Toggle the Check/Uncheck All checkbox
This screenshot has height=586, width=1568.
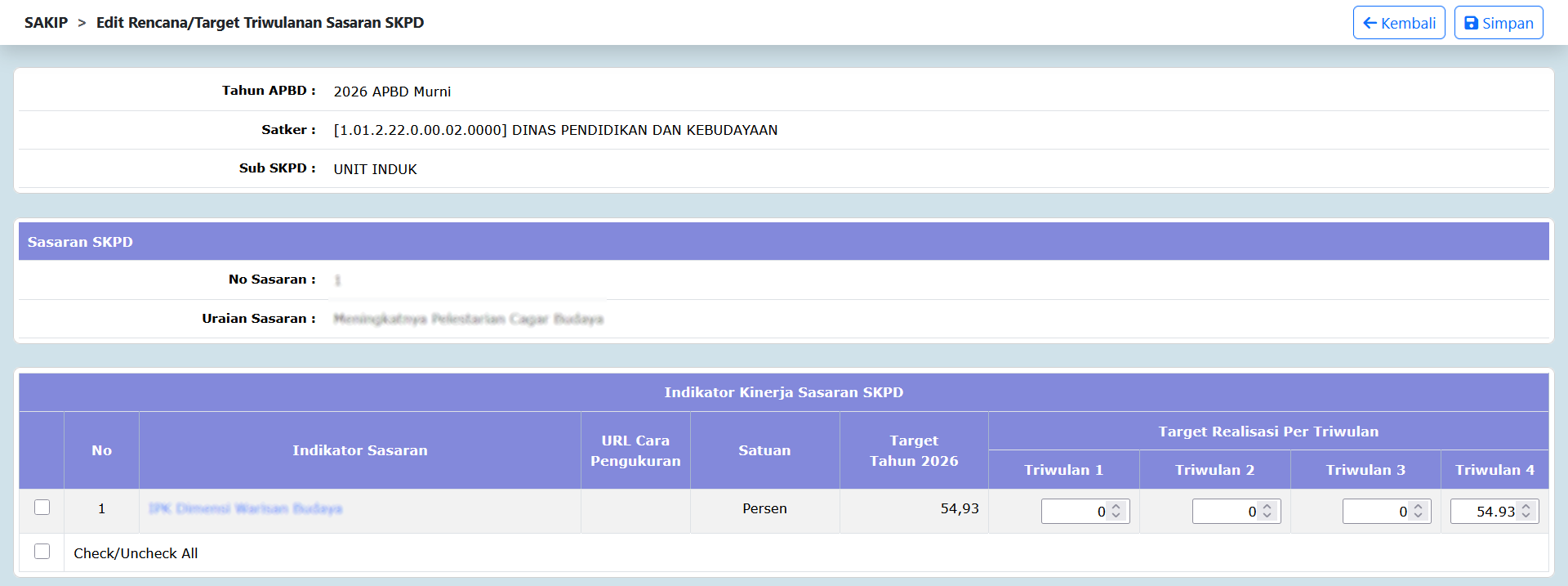coord(42,552)
